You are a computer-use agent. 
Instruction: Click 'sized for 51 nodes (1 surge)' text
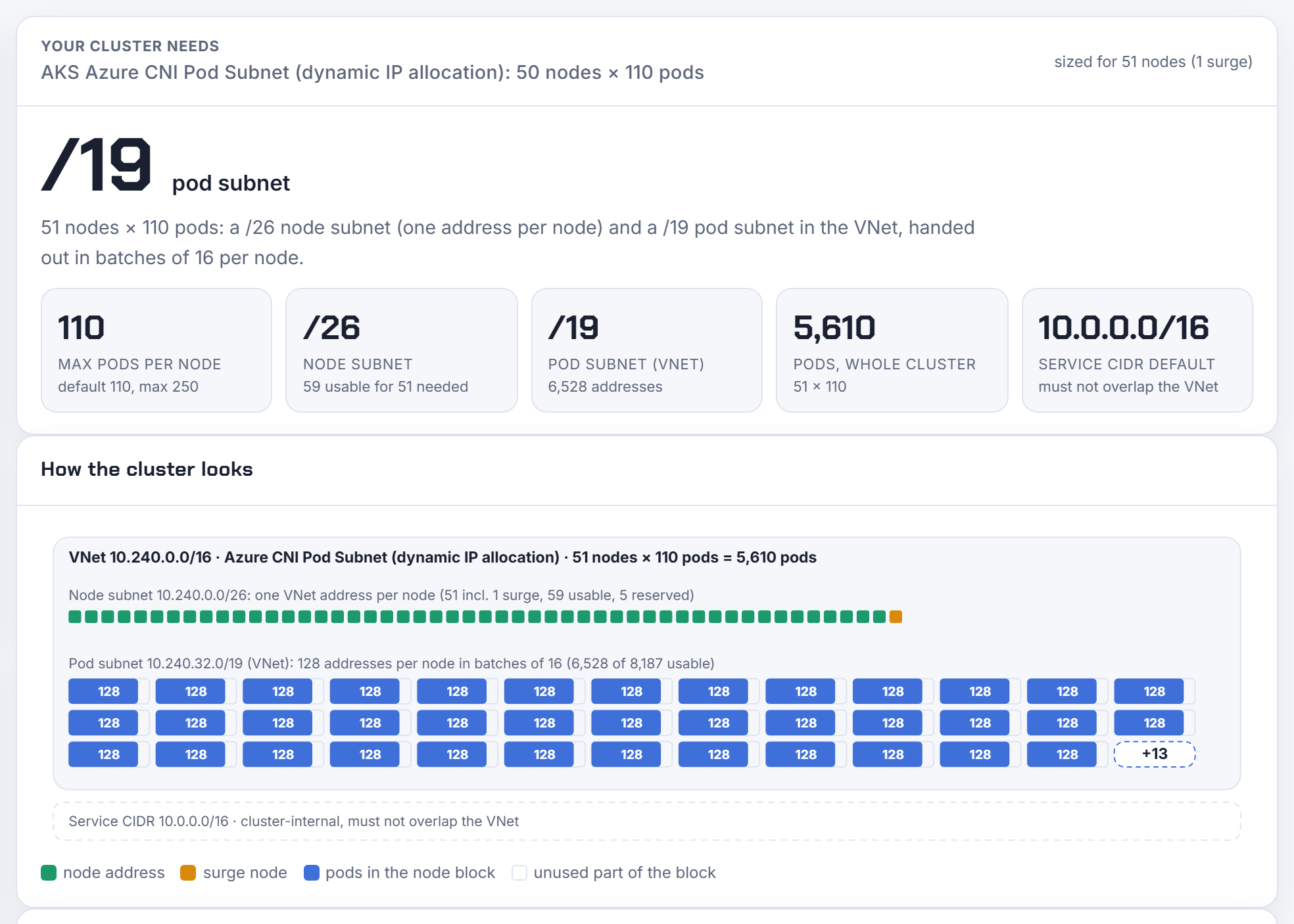click(x=1153, y=62)
